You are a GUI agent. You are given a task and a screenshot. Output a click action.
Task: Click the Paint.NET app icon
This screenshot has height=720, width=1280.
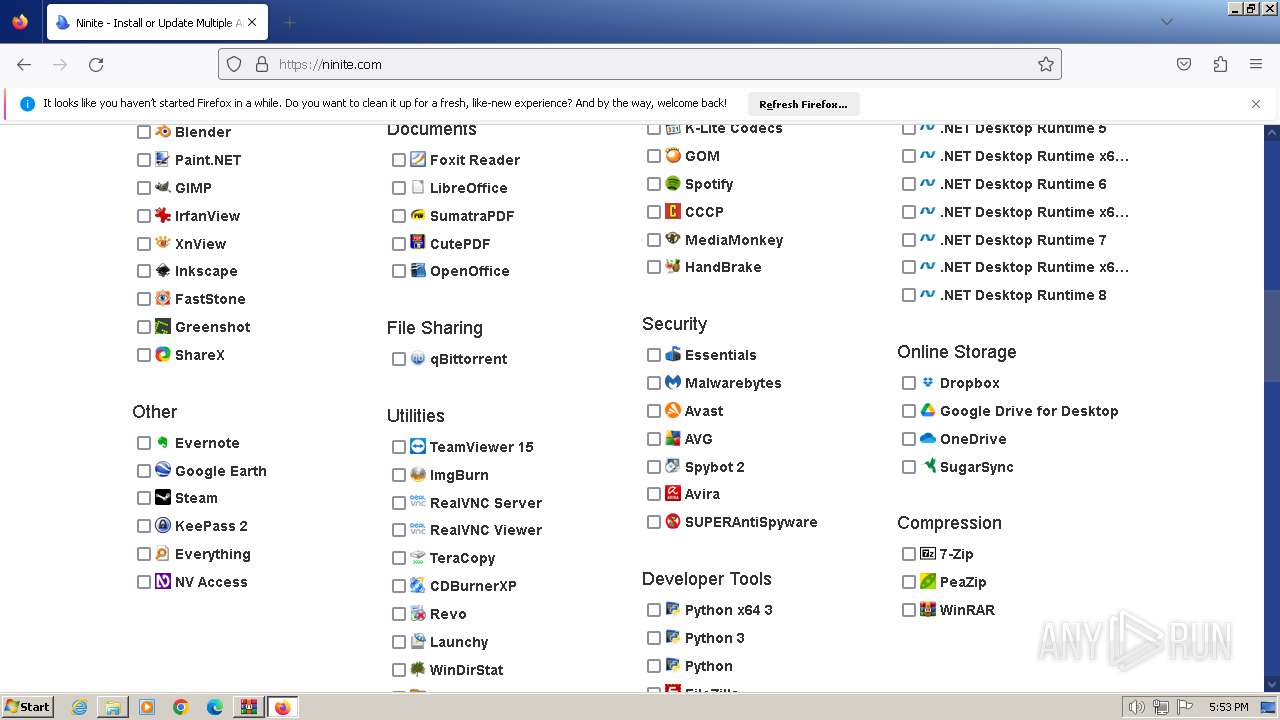coord(163,160)
